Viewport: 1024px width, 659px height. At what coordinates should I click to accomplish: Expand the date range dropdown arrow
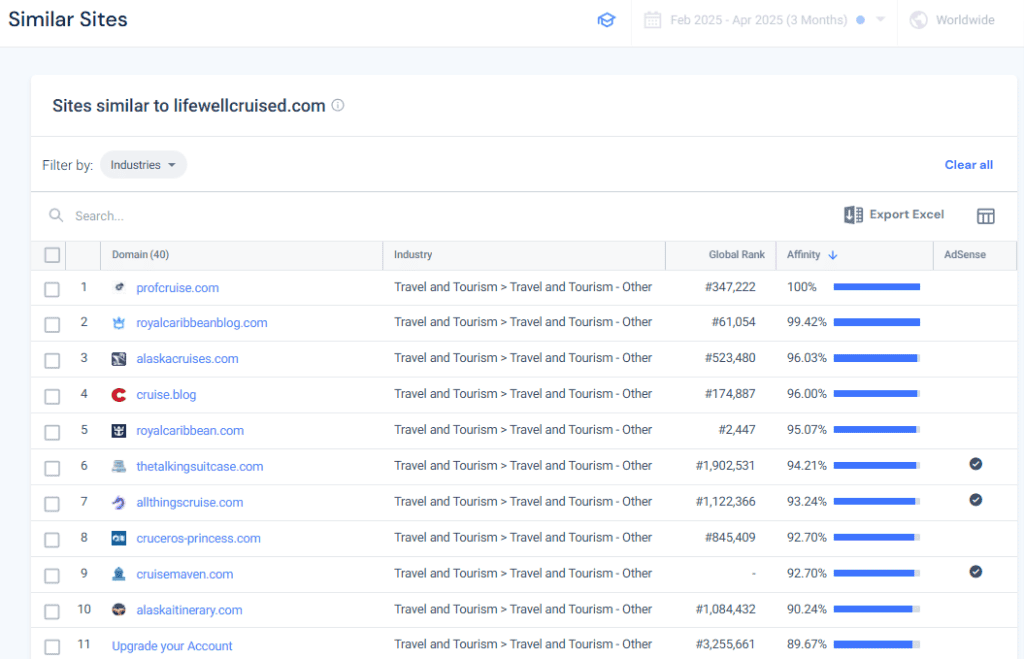(x=880, y=20)
